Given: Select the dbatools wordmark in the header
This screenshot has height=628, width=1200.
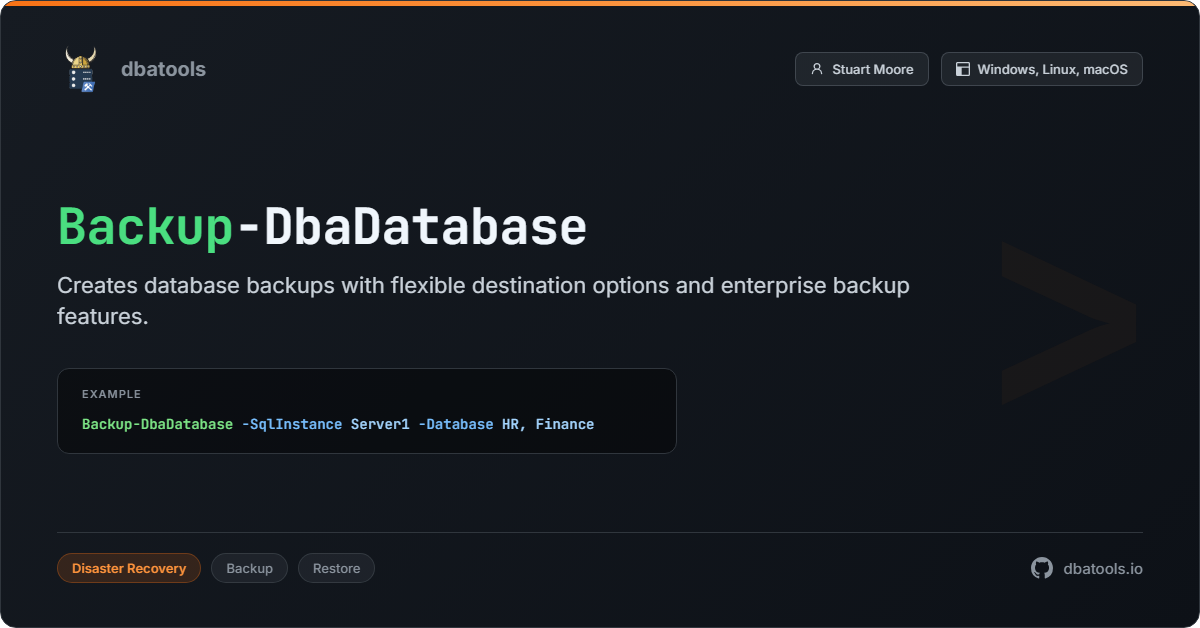Looking at the screenshot, I should pyautogui.click(x=163, y=69).
